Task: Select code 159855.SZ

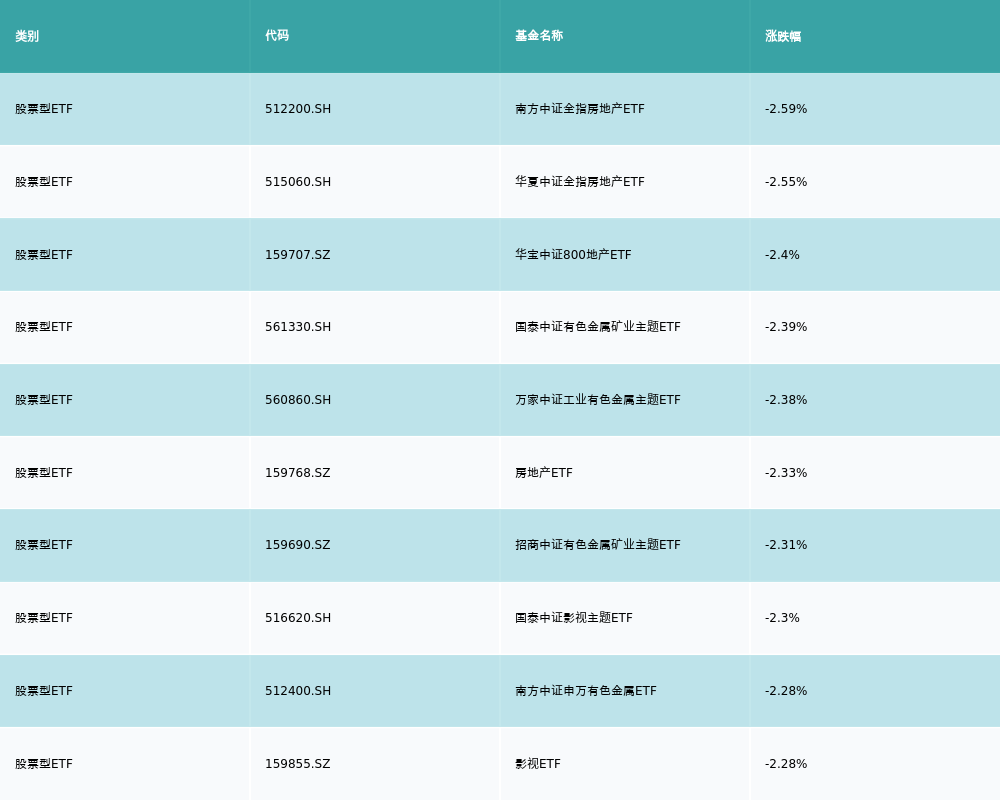Action: pos(298,764)
